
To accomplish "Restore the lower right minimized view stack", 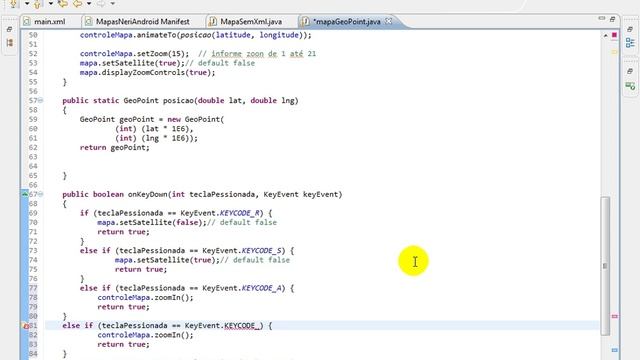I will point(630,71).
